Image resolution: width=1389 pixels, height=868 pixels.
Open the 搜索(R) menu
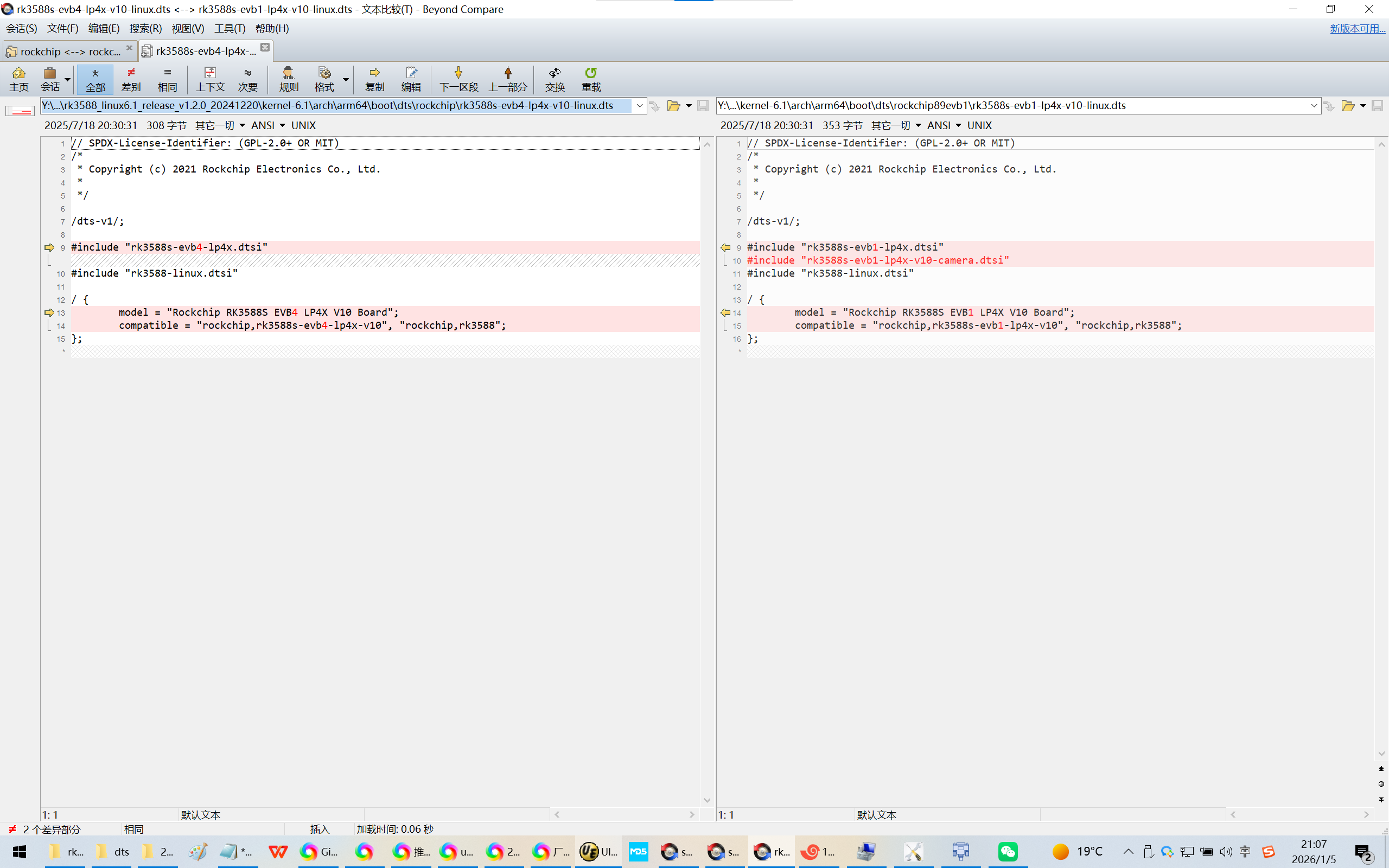click(x=145, y=29)
